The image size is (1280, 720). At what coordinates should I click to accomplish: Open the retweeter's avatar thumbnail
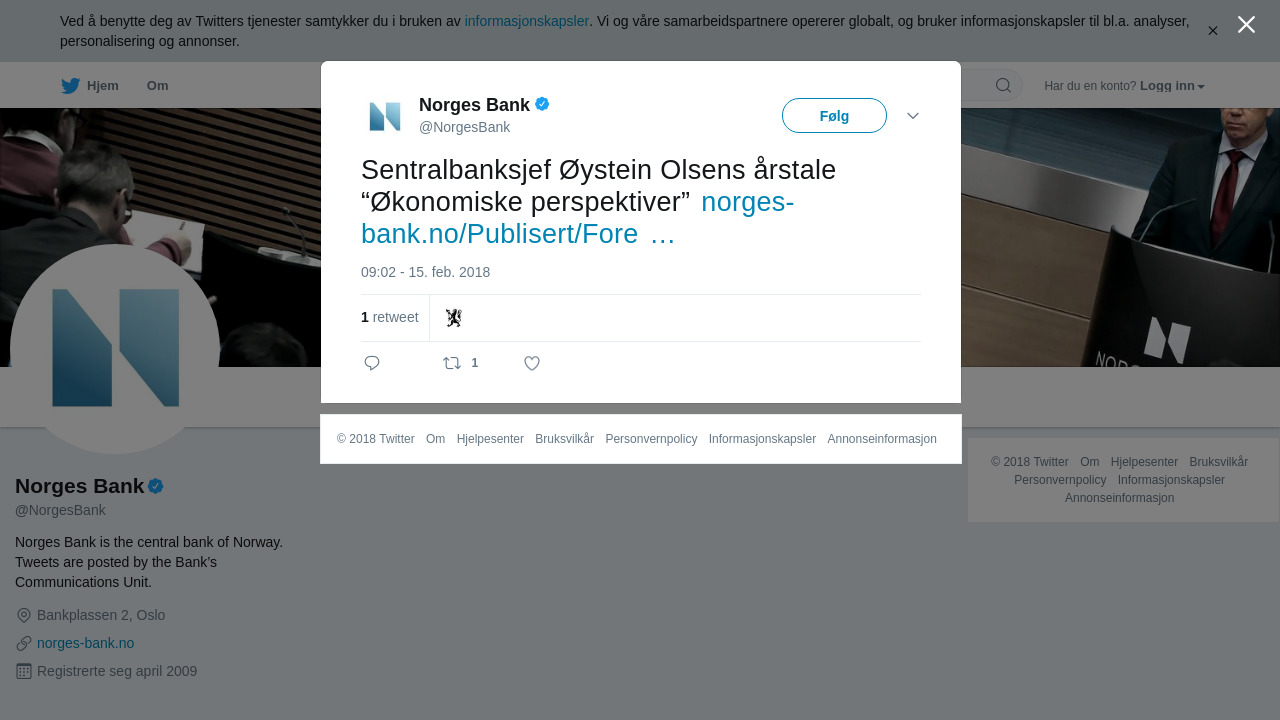click(x=454, y=318)
